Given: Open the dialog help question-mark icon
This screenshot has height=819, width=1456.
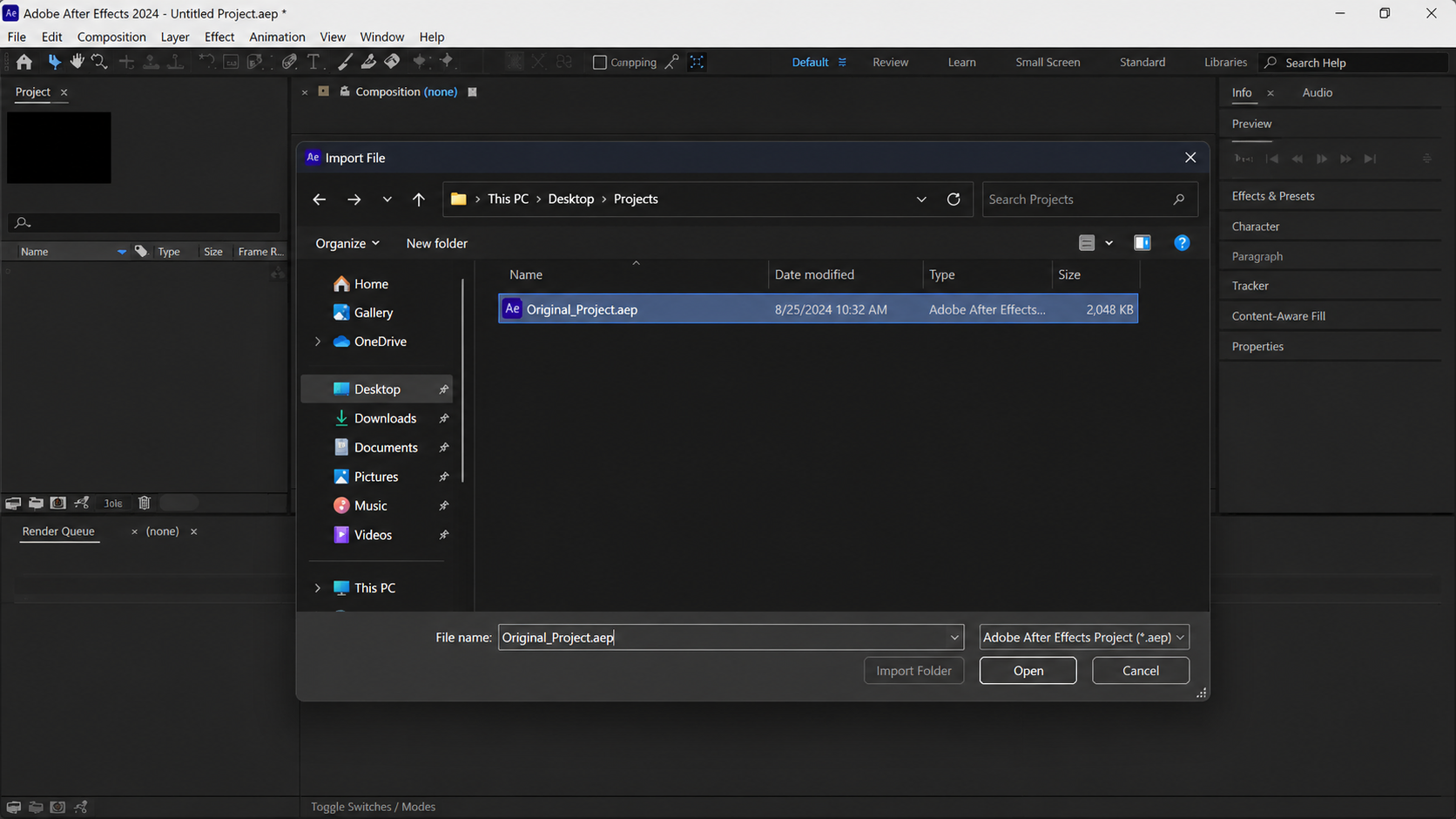Looking at the screenshot, I should click(1182, 243).
